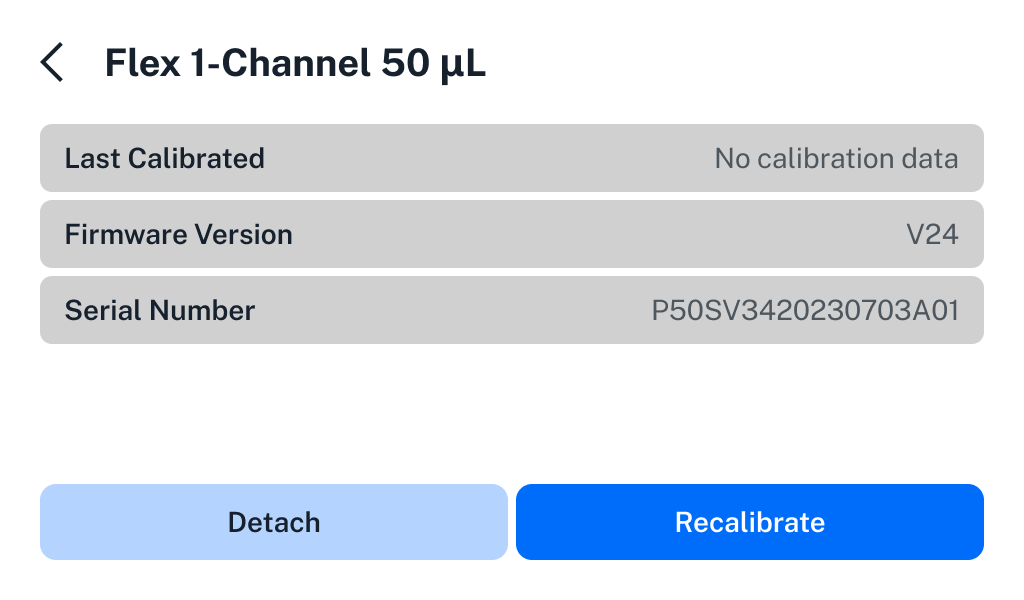Tap the Serial Number information row
Screen dimensions: 1024x600
[512, 310]
